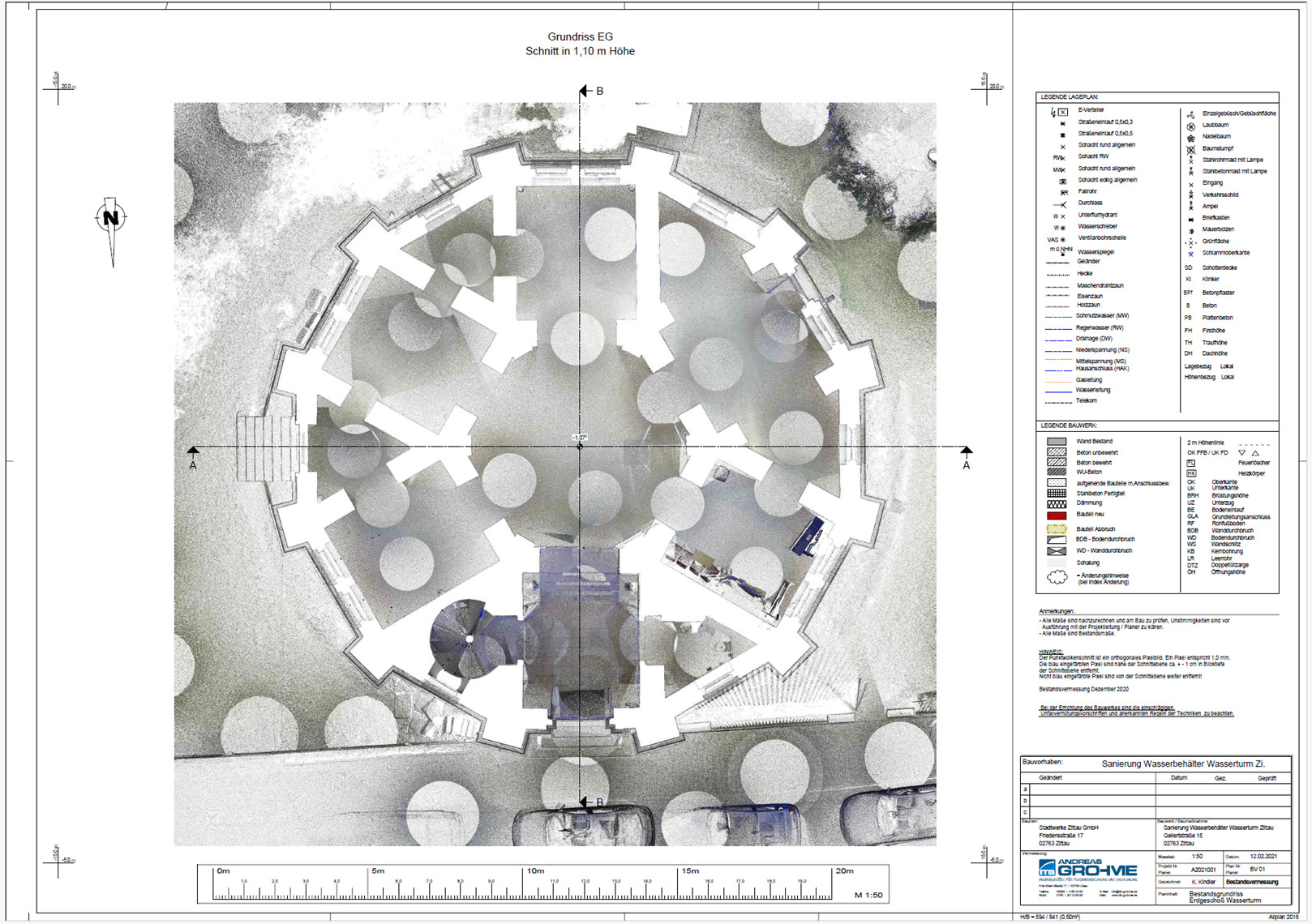Click 'Stadtwerke Zittau GmbH' in title block

pos(1069,828)
